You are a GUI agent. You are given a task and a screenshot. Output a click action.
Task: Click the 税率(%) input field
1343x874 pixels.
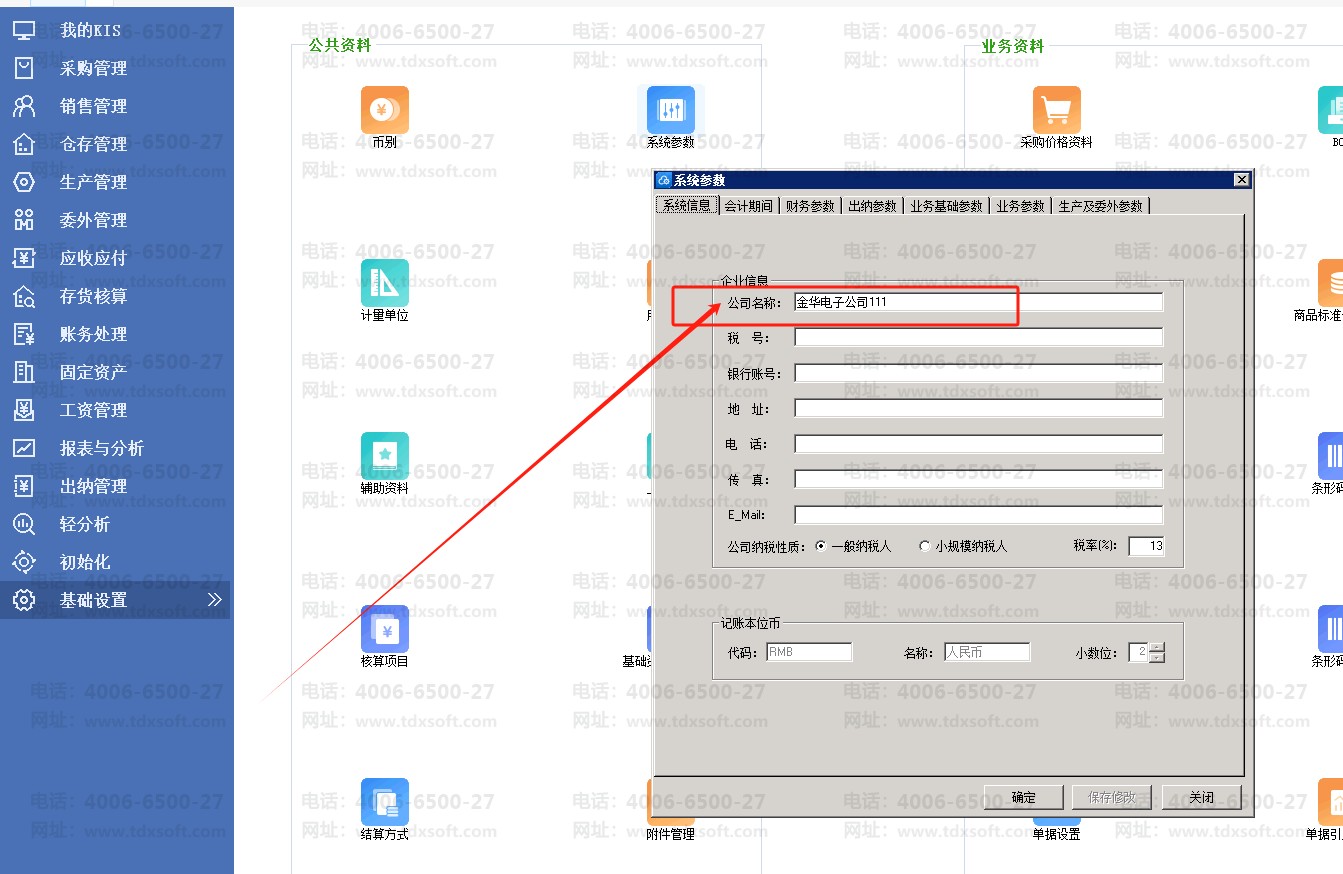coord(1146,546)
